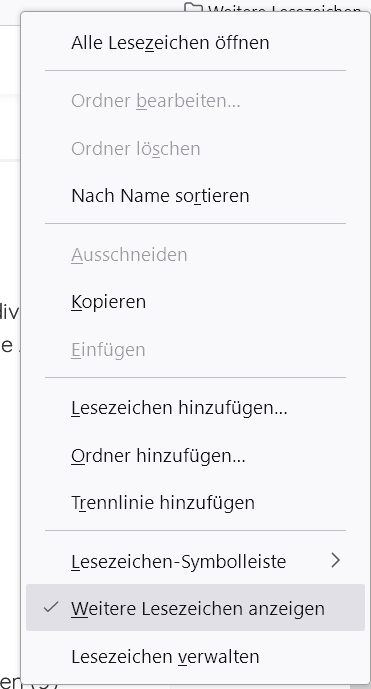Click the Weitere Lesezeichen folder icon in toolbar
Viewport: 371px width, 689px height.
coord(193,7)
